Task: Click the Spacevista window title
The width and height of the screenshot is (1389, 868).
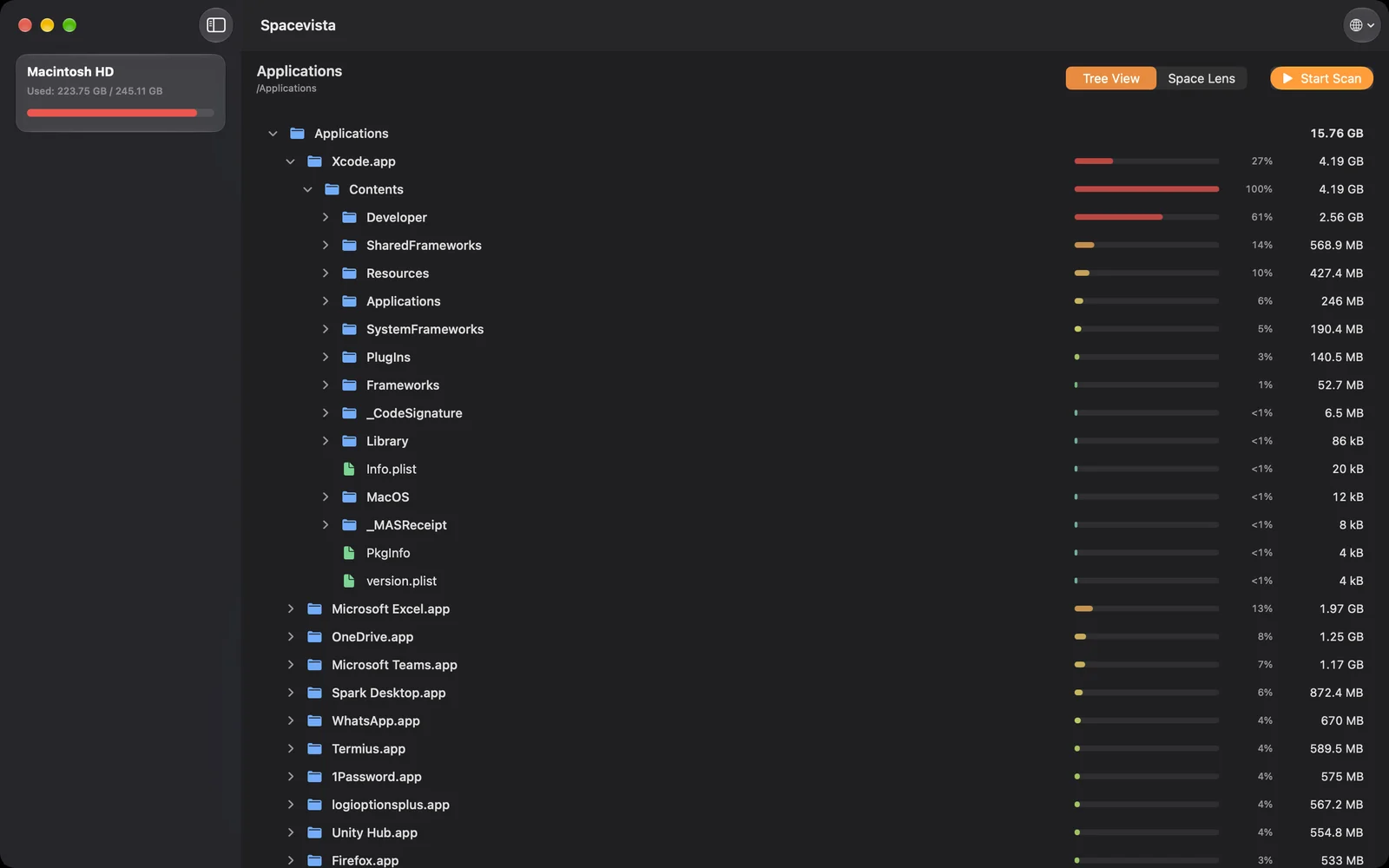Action: pyautogui.click(x=298, y=25)
